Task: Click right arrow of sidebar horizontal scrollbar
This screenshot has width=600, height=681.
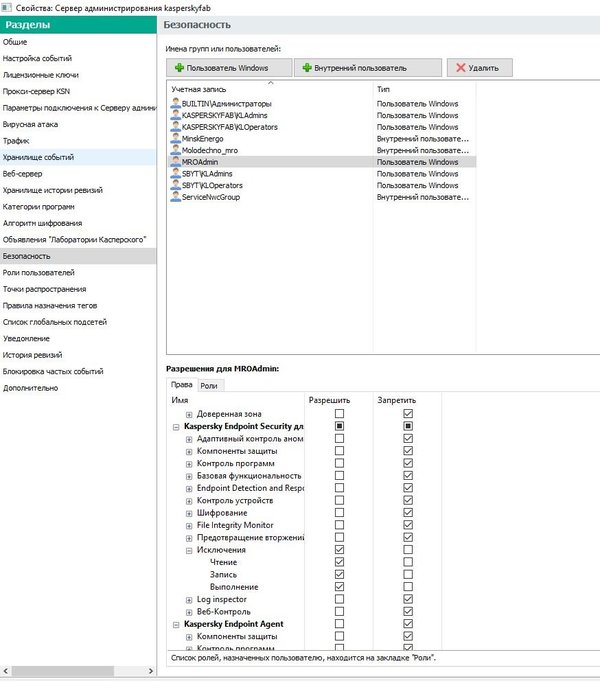Action: [151, 671]
